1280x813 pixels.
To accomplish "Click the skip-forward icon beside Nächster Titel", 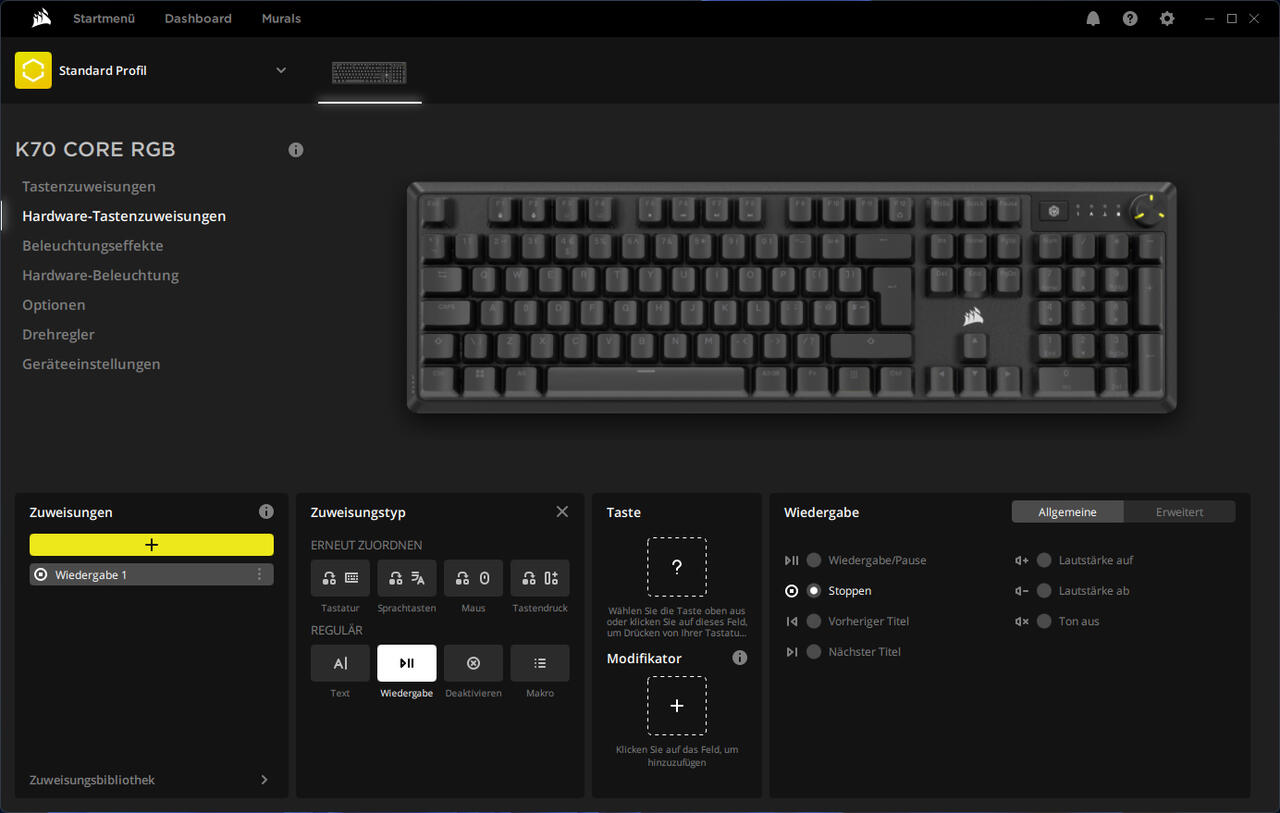I will click(792, 652).
